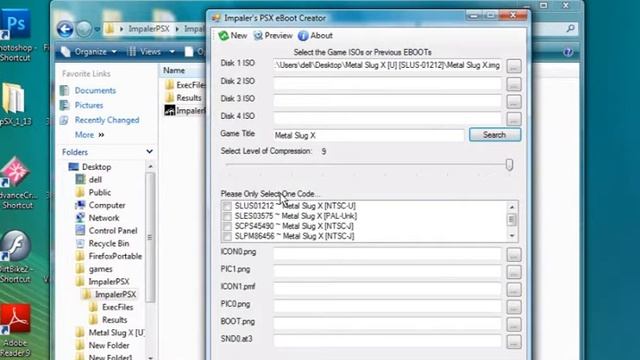Browse for Disk 4 ISO file
This screenshot has height=360, width=640.
[514, 119]
